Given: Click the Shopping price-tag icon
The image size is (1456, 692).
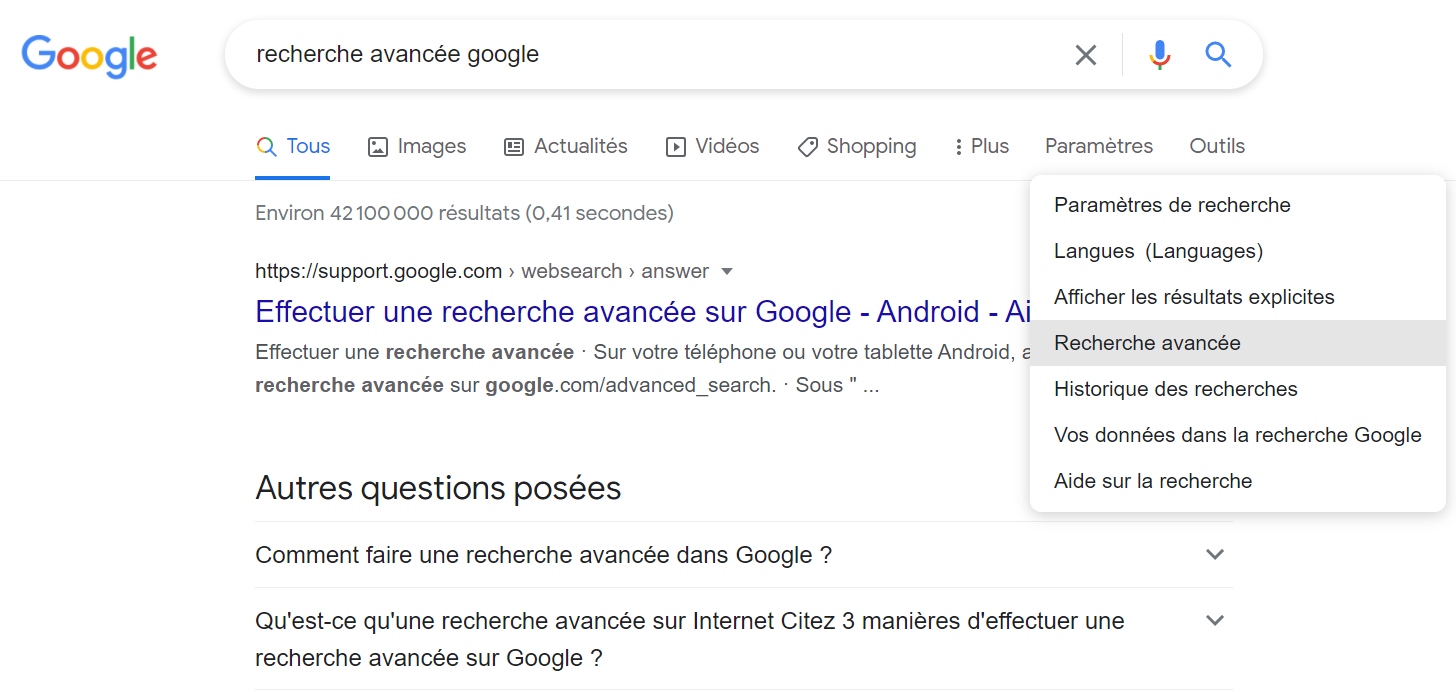Looking at the screenshot, I should point(807,146).
